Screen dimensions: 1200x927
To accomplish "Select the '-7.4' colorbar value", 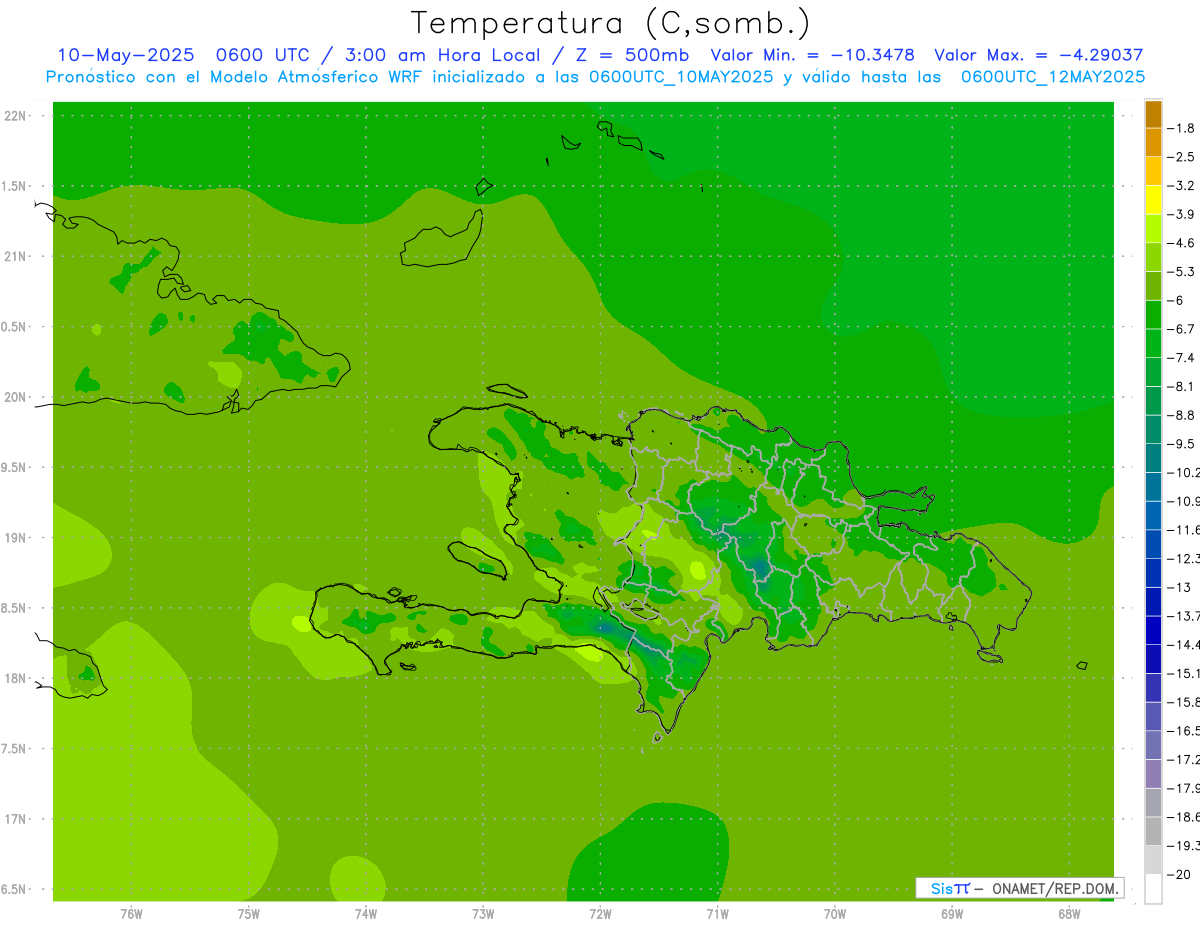I will pyautogui.click(x=1182, y=358).
